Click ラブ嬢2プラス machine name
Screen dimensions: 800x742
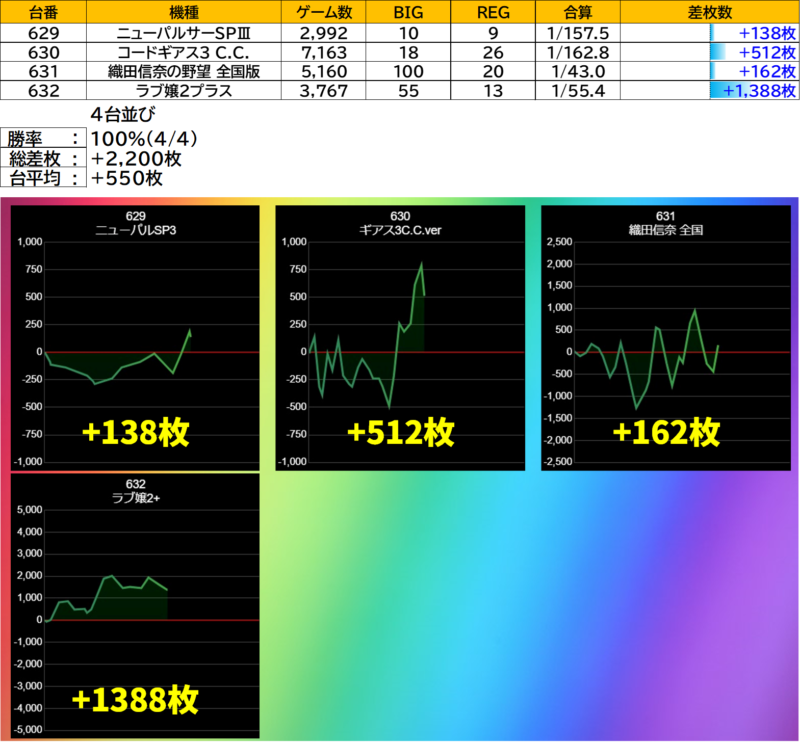pyautogui.click(x=184, y=91)
